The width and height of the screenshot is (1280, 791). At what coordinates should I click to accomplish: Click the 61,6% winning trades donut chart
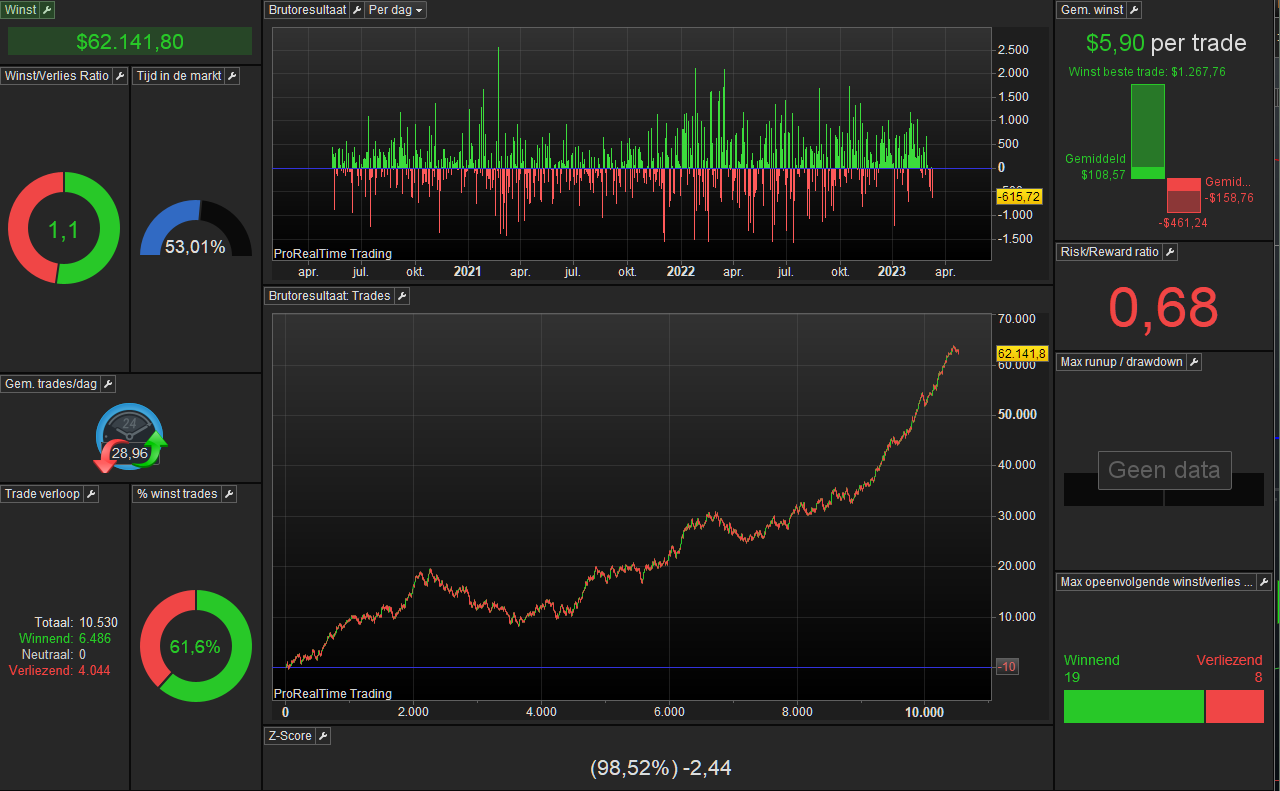pos(196,646)
